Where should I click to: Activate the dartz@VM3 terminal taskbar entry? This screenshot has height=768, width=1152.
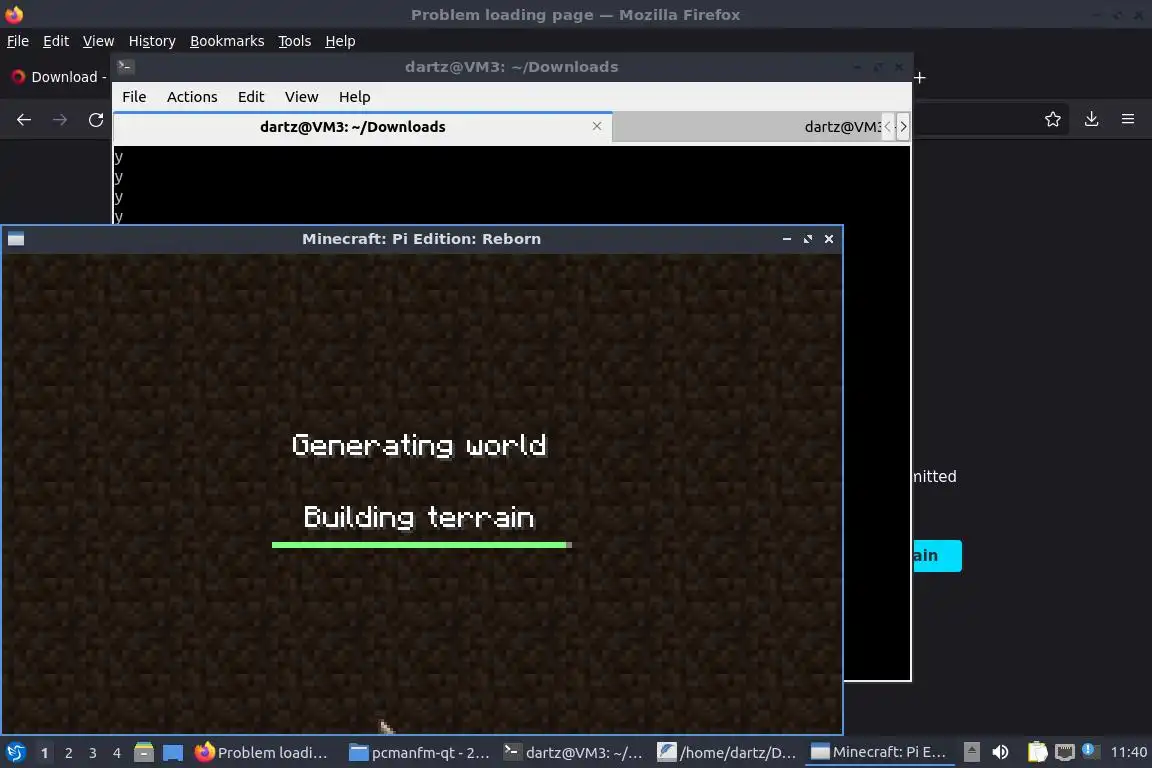[572, 753]
